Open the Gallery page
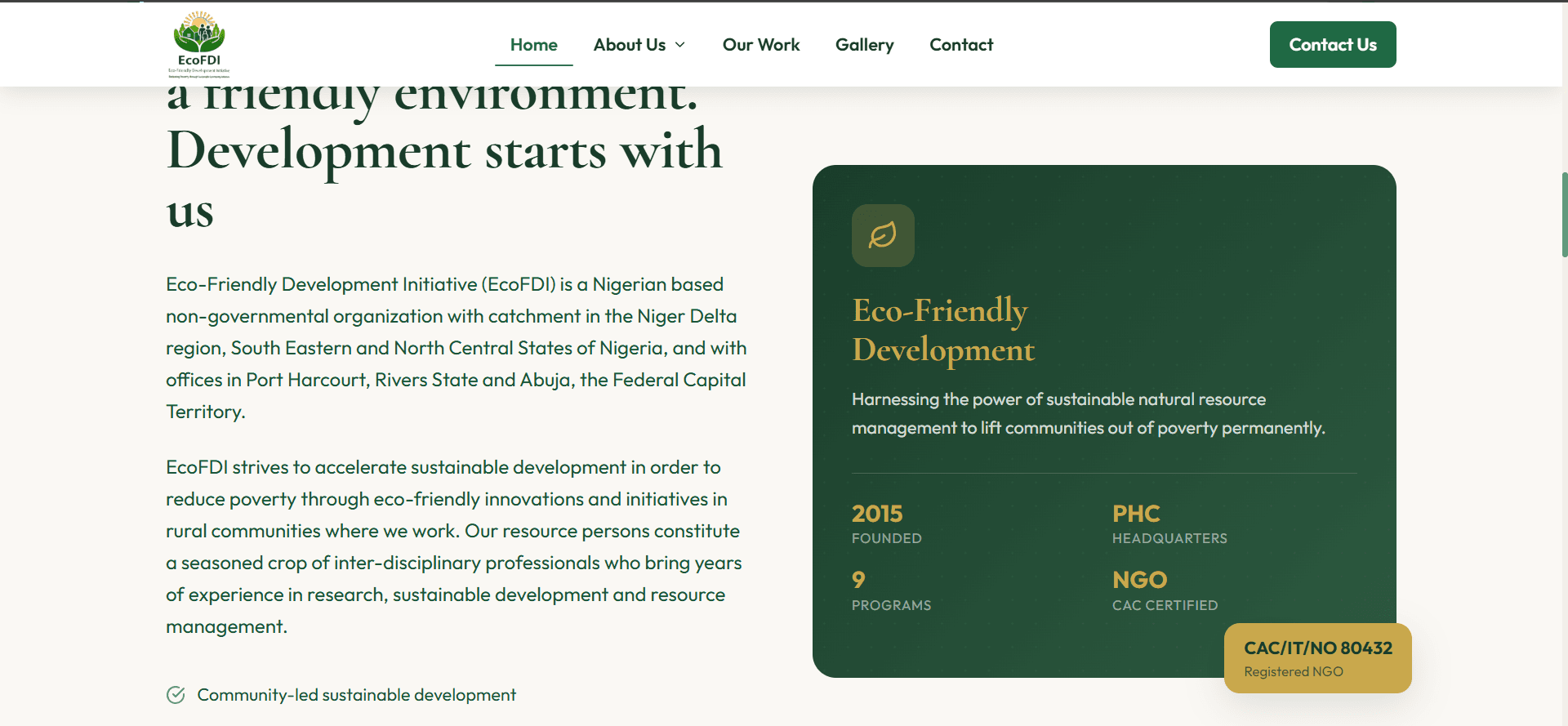Viewport: 1568px width, 726px height. coord(865,45)
